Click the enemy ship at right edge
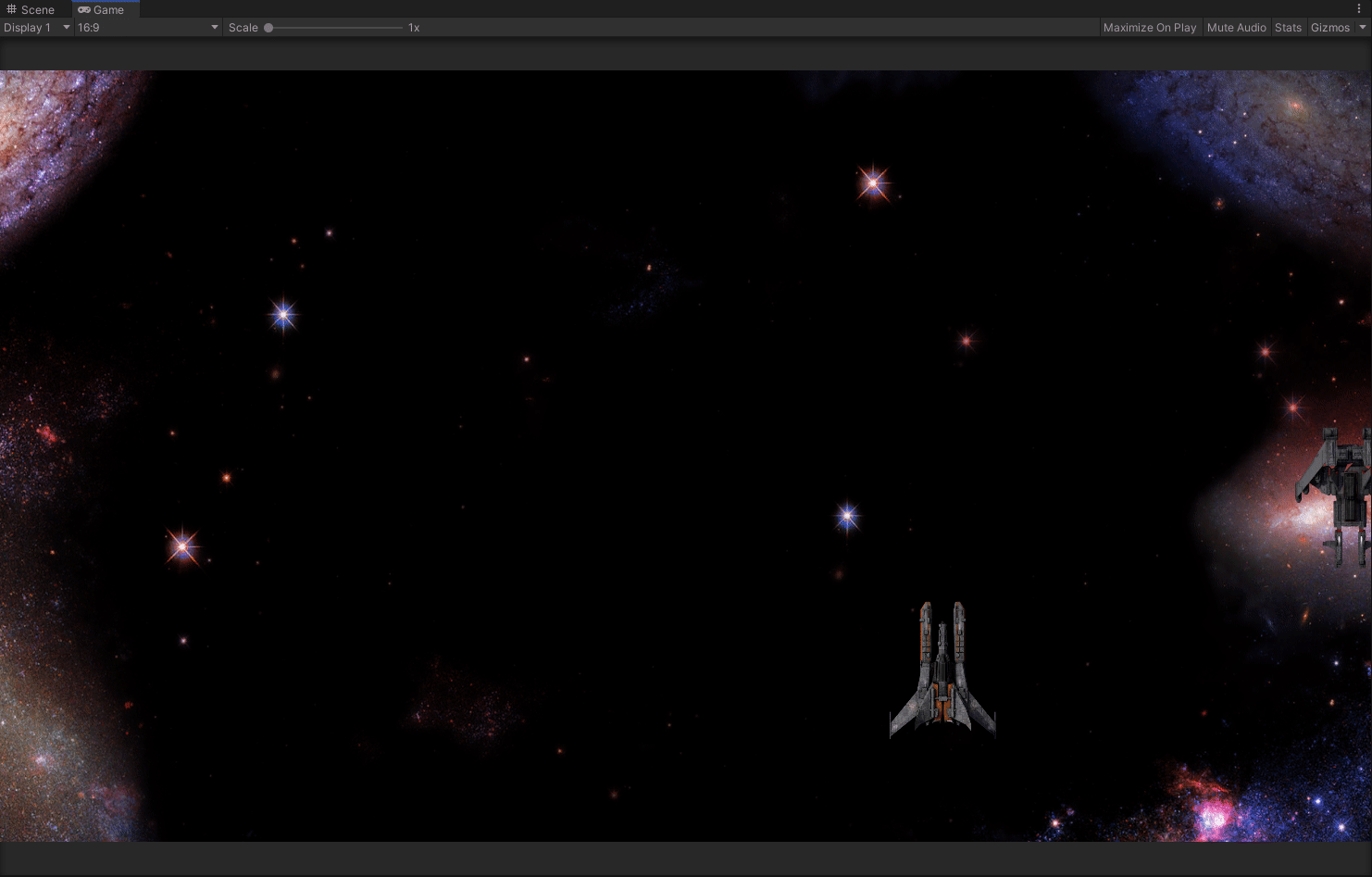Screen dimensions: 1372x877 pos(1334,495)
